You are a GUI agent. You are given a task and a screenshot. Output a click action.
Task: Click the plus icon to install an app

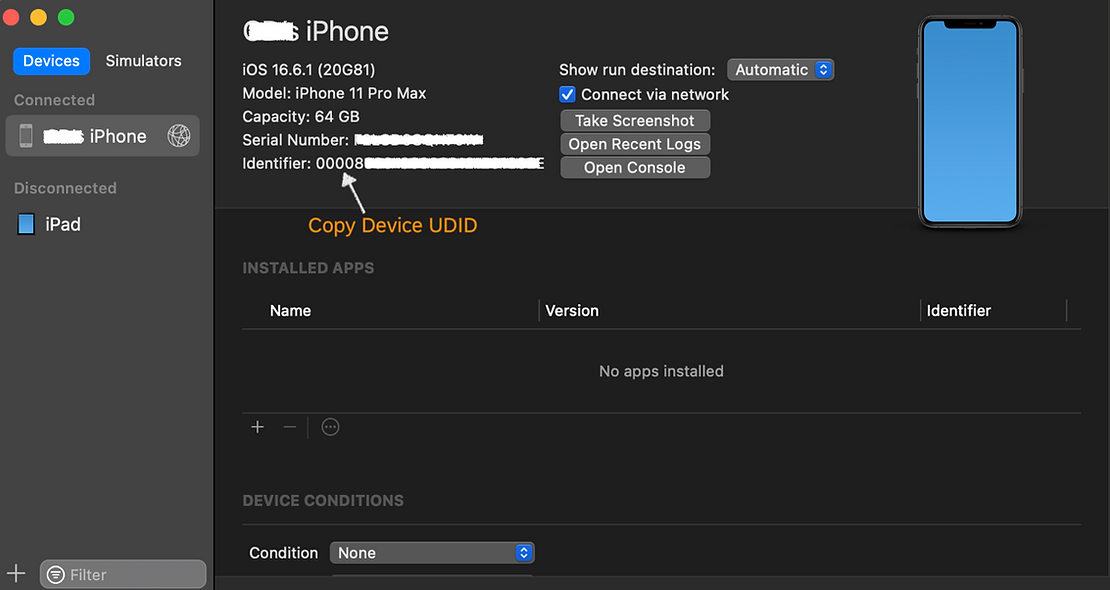point(257,427)
